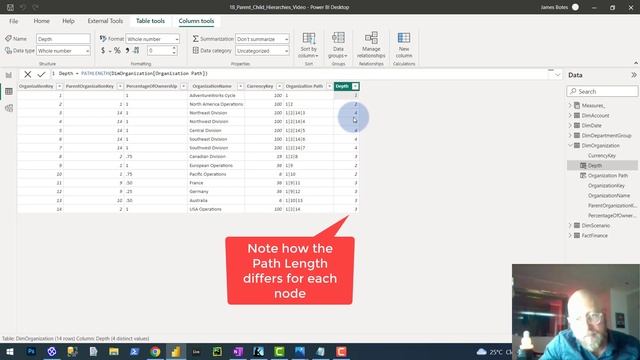This screenshot has width=640, height=360.
Task: Expand the Measures table in Data pane
Action: pyautogui.click(x=570, y=105)
